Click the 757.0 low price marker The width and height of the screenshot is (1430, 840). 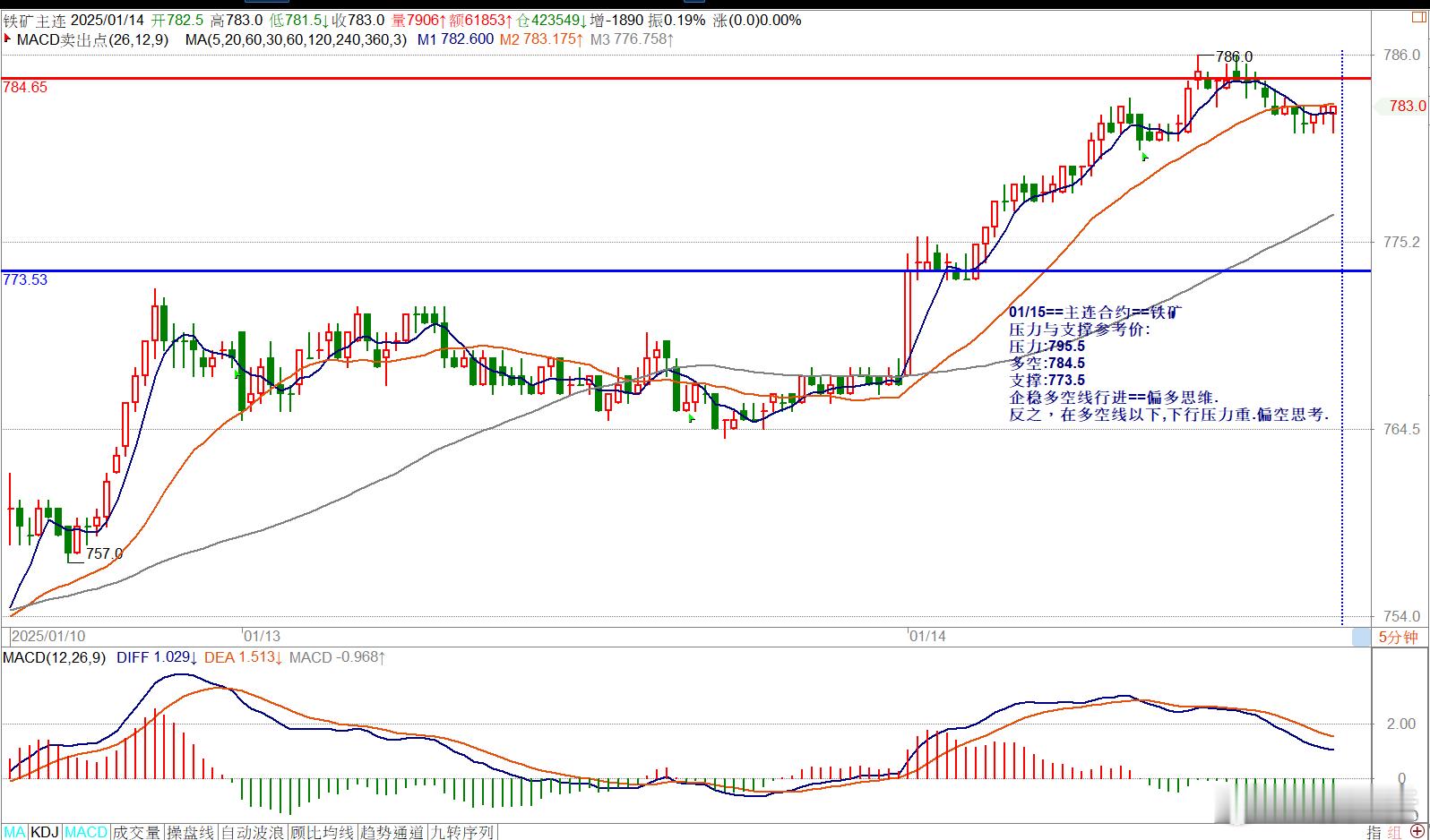click(104, 553)
